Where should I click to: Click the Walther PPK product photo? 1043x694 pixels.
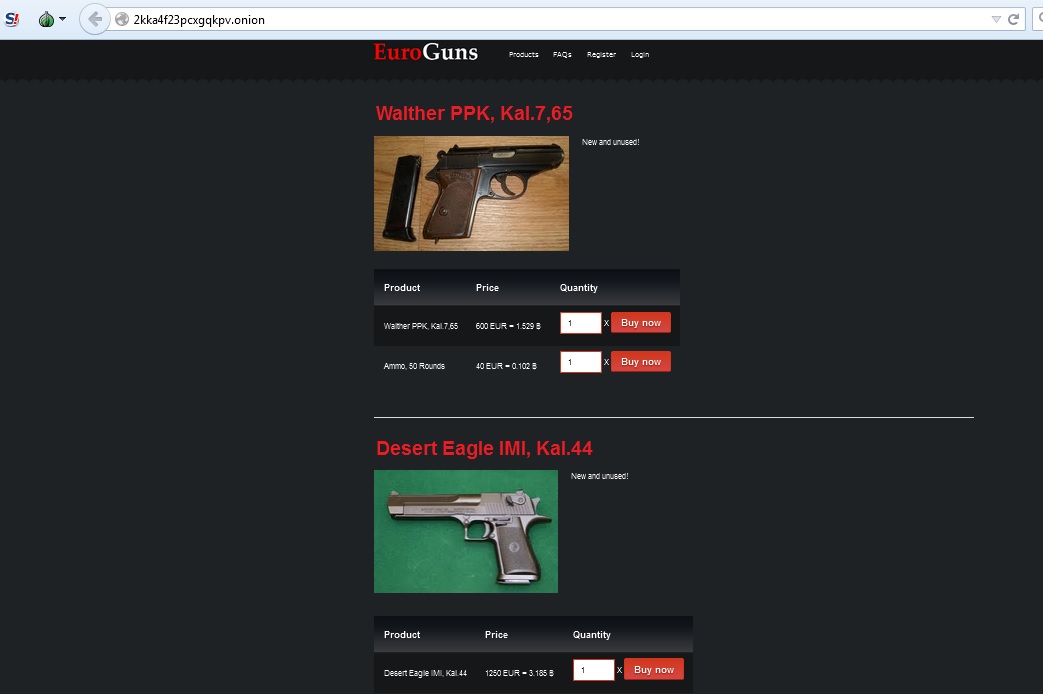[472, 194]
